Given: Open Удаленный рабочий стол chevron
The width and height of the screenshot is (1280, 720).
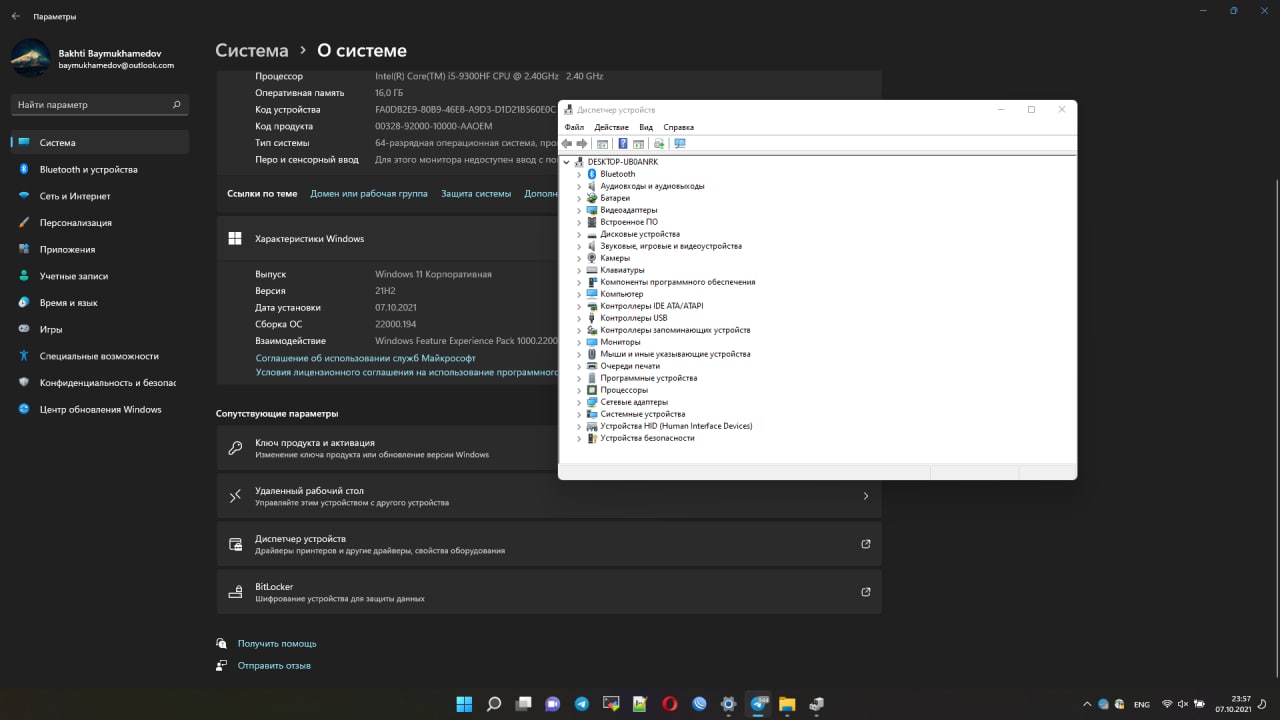Looking at the screenshot, I should point(866,496).
